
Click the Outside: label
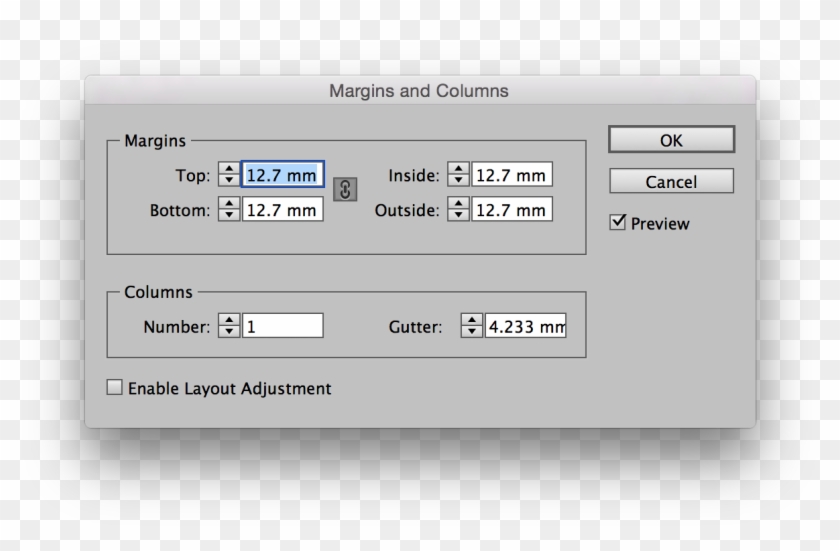(407, 210)
